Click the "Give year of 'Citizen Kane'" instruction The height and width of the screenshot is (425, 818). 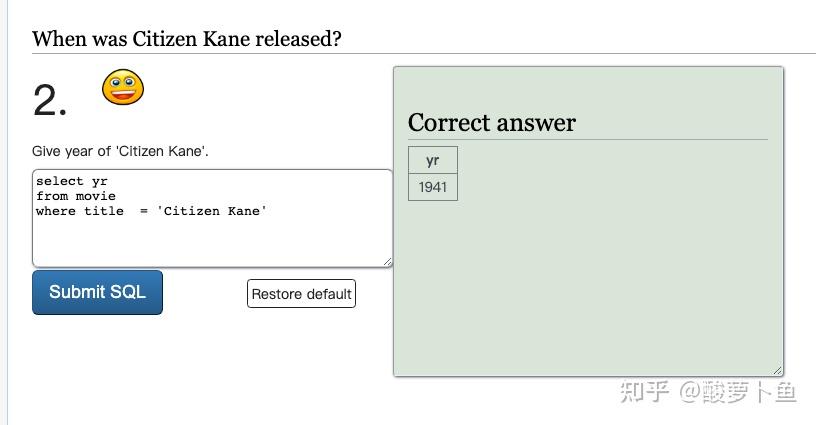[120, 151]
